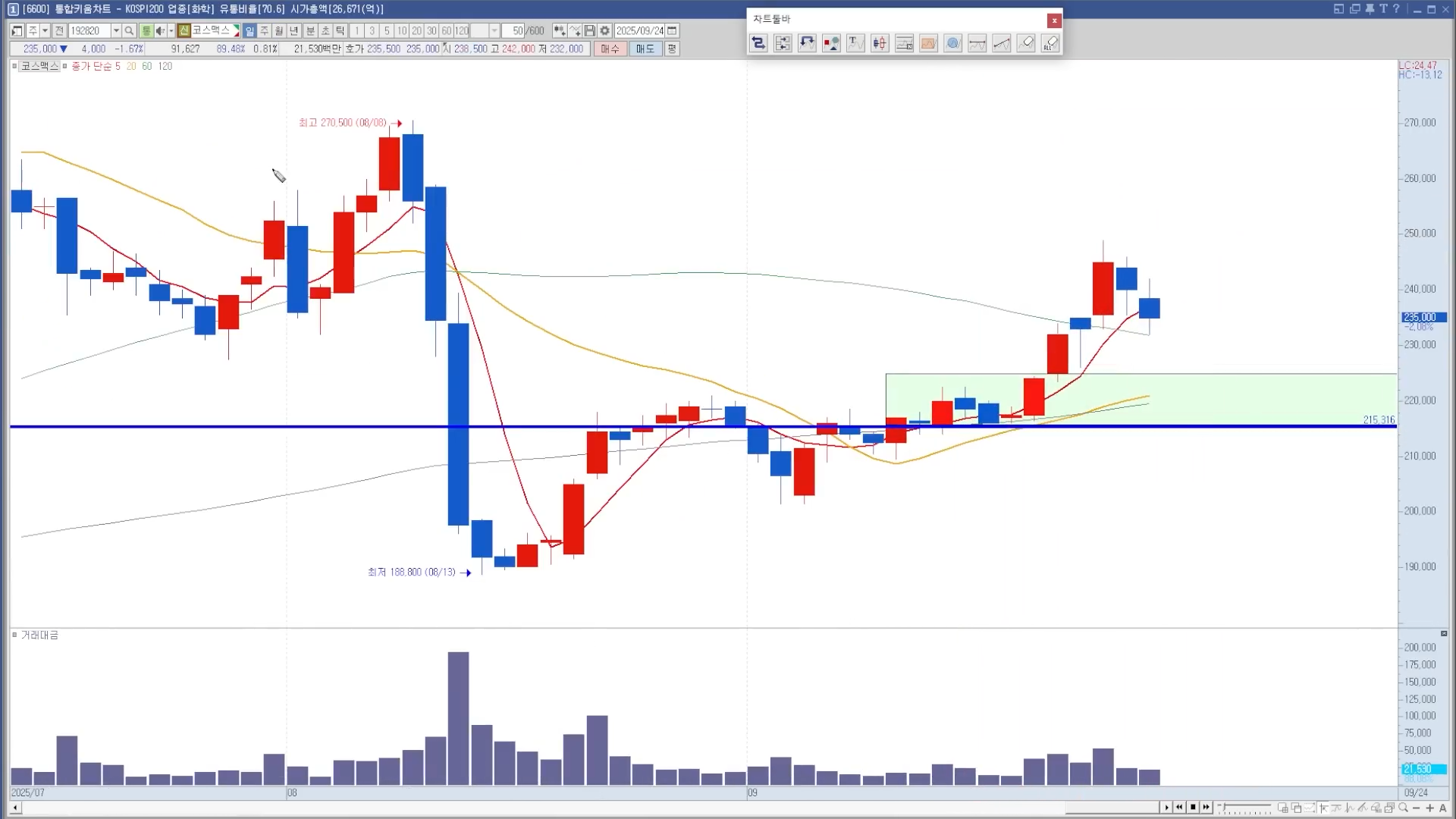Switch to weekly period button 주
The image size is (1456, 819).
264,31
